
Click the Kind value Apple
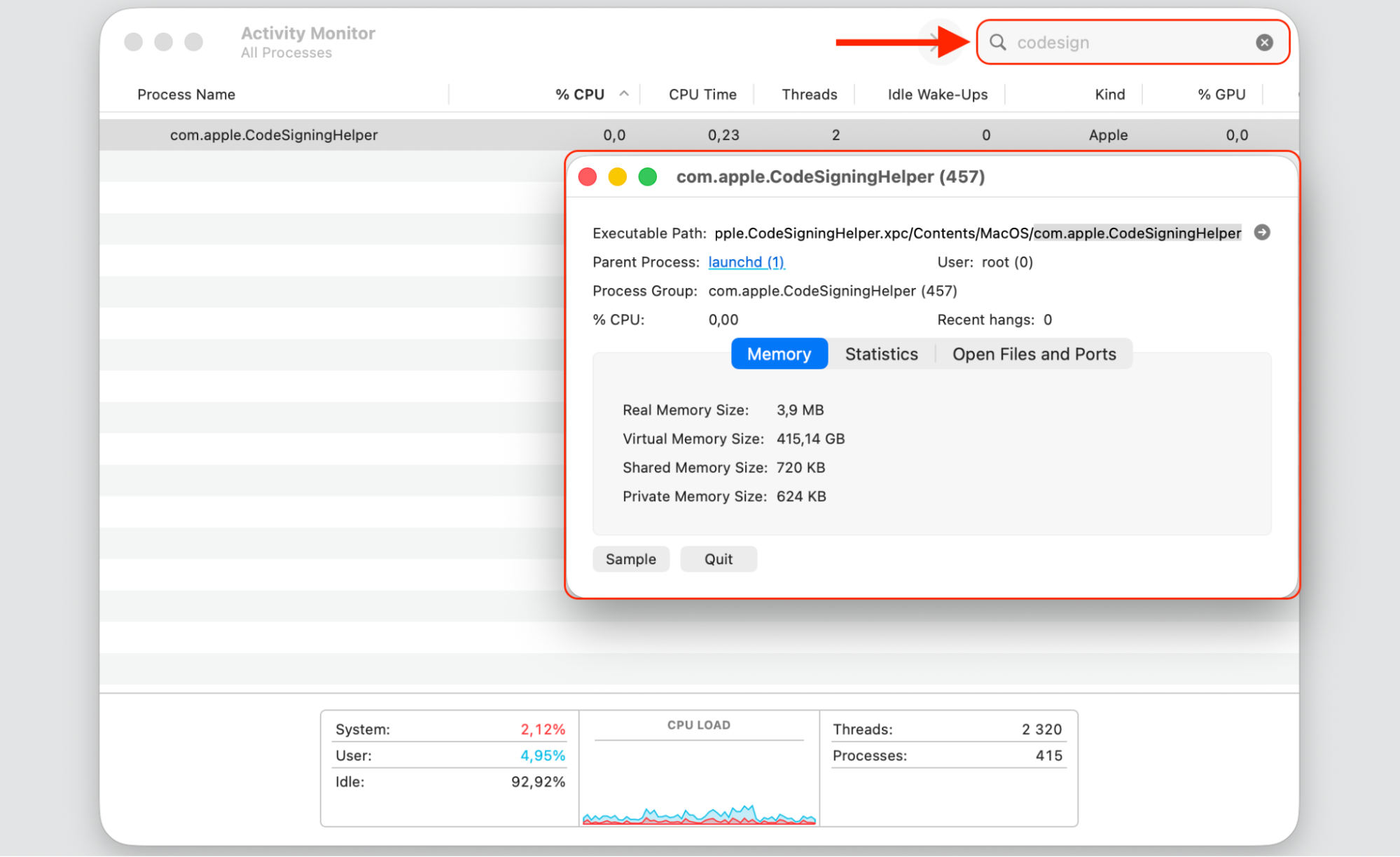coord(1108,135)
